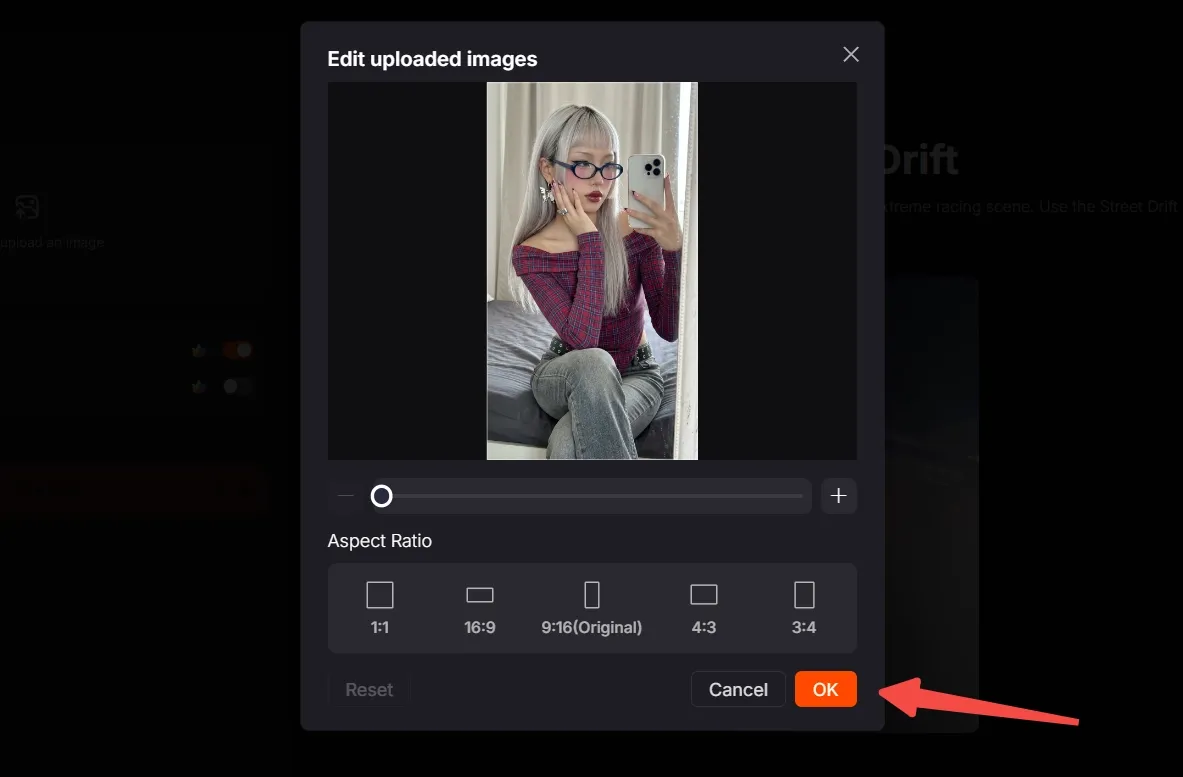
Task: Close the Edit uploaded images dialog
Action: (x=850, y=54)
